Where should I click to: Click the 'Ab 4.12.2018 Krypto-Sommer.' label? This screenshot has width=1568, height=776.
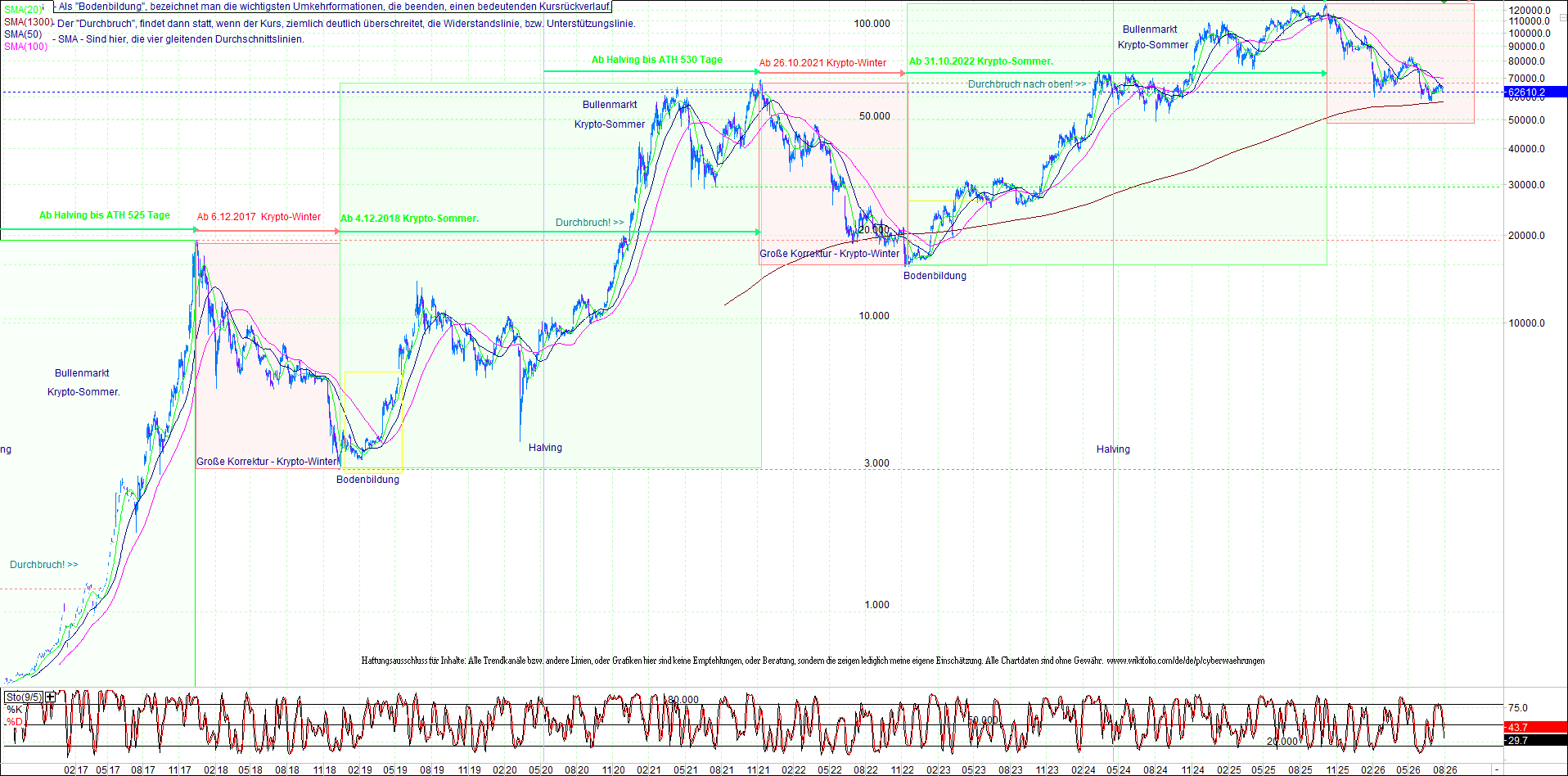pyautogui.click(x=409, y=219)
